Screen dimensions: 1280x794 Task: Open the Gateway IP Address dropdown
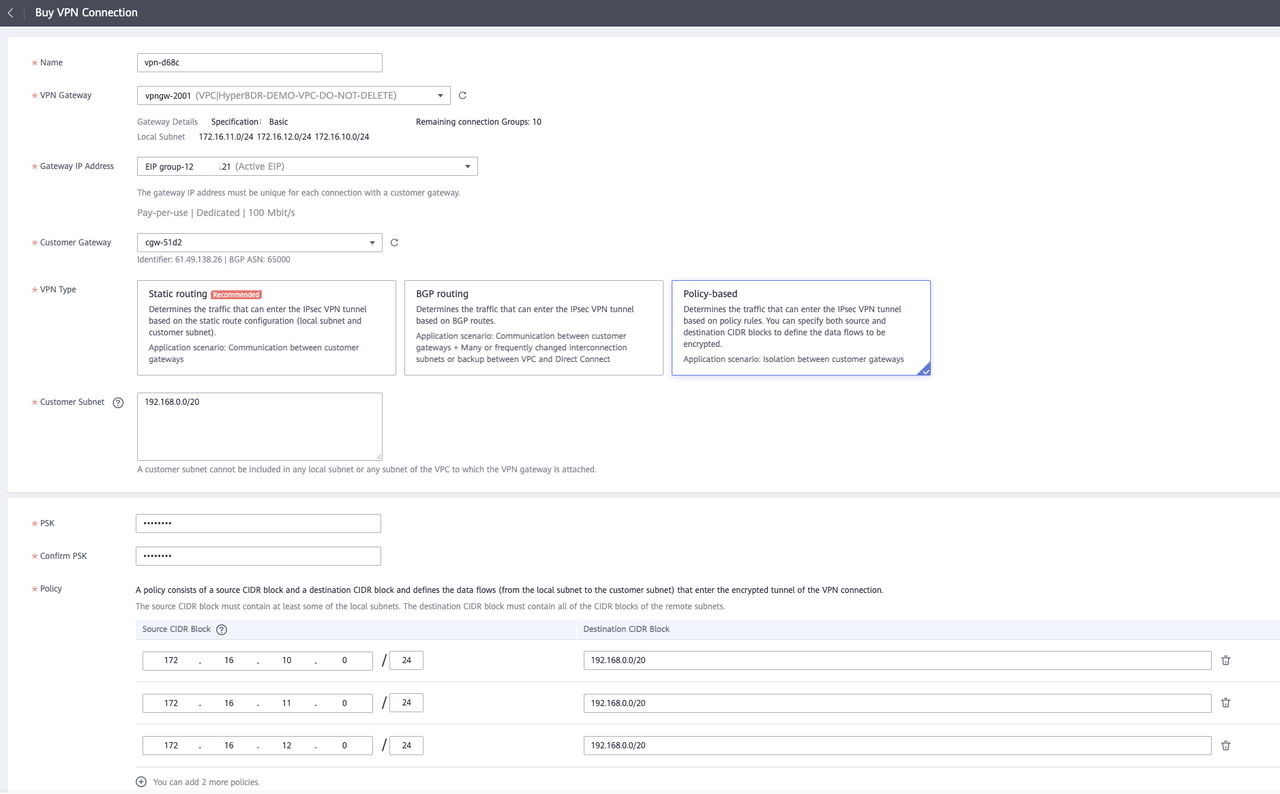click(x=307, y=167)
